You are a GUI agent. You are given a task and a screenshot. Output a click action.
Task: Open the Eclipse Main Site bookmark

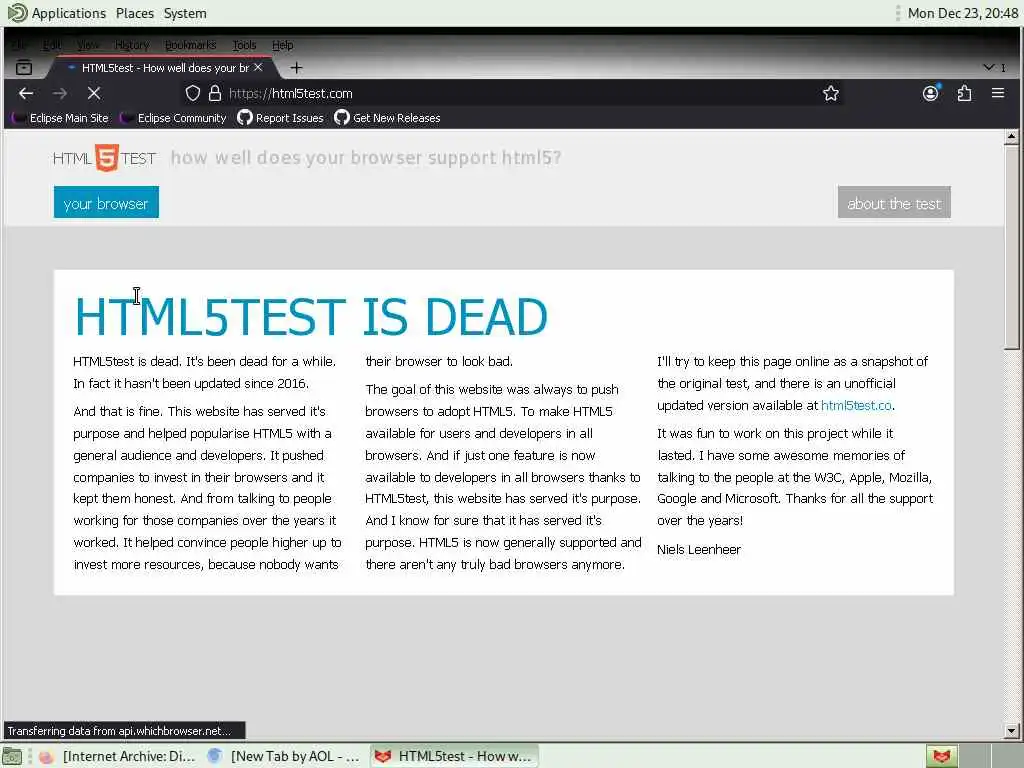[60, 118]
